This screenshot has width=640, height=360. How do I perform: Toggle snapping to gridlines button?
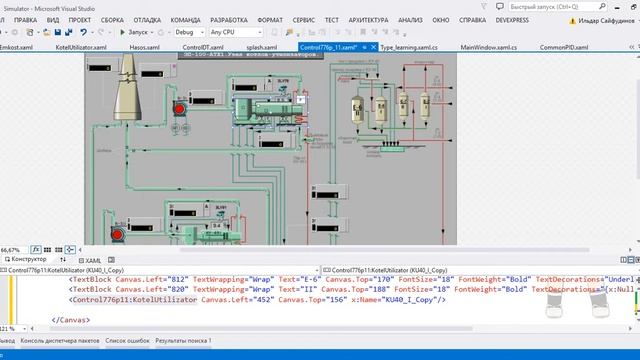click(x=59, y=249)
